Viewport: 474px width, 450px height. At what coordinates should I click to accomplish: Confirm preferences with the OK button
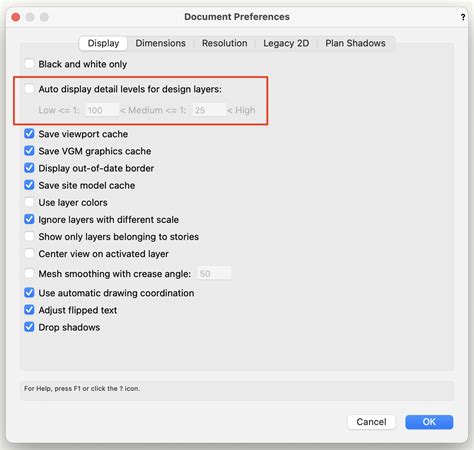[429, 422]
